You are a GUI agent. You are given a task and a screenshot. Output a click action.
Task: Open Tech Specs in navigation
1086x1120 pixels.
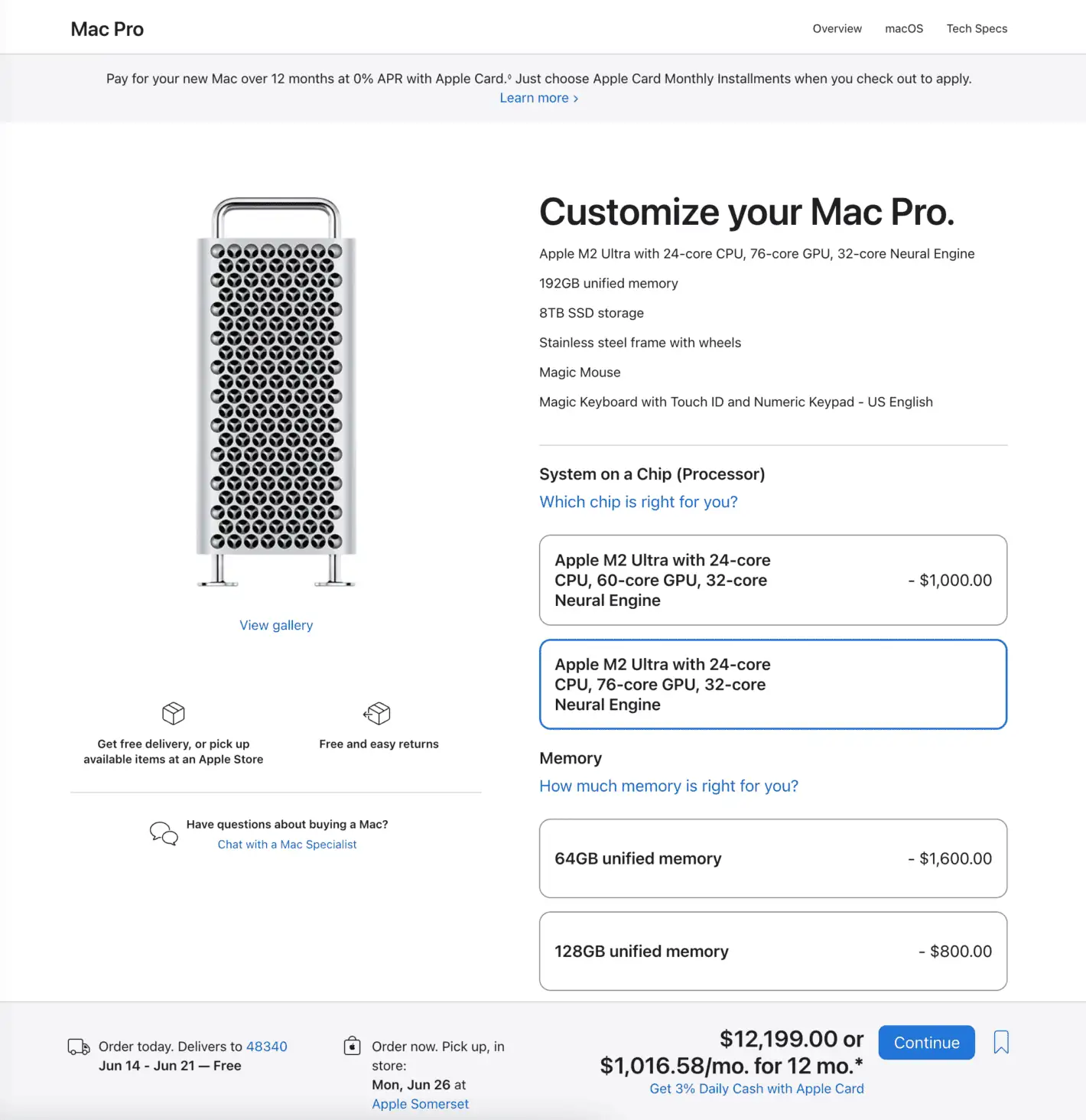[977, 28]
